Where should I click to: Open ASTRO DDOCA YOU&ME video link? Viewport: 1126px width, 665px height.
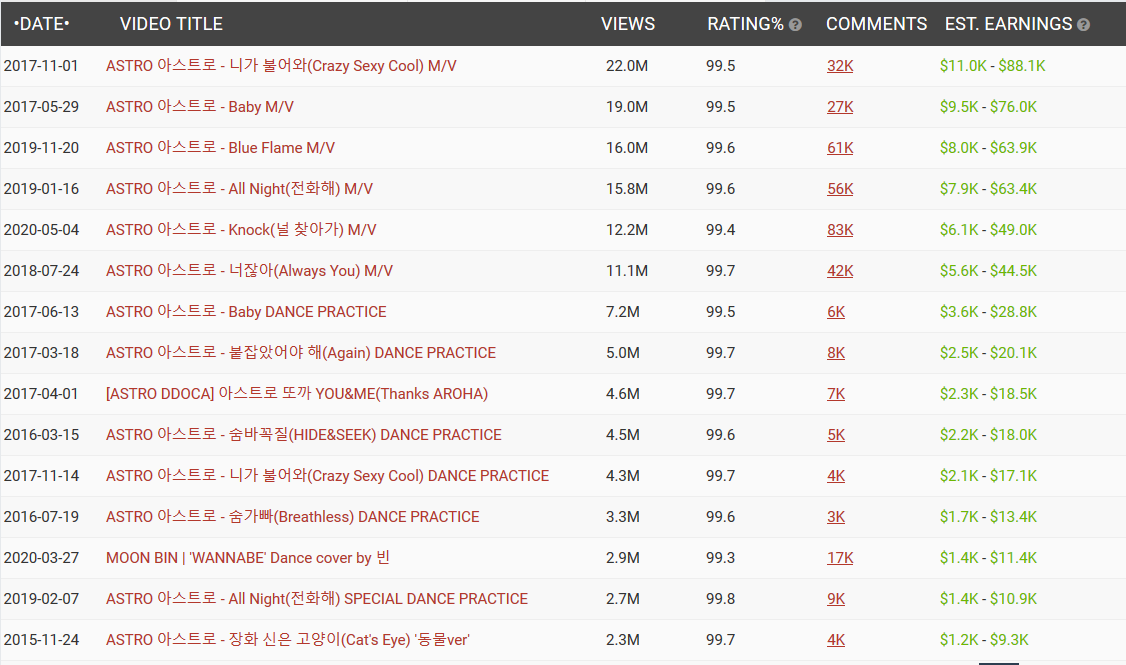coord(297,393)
